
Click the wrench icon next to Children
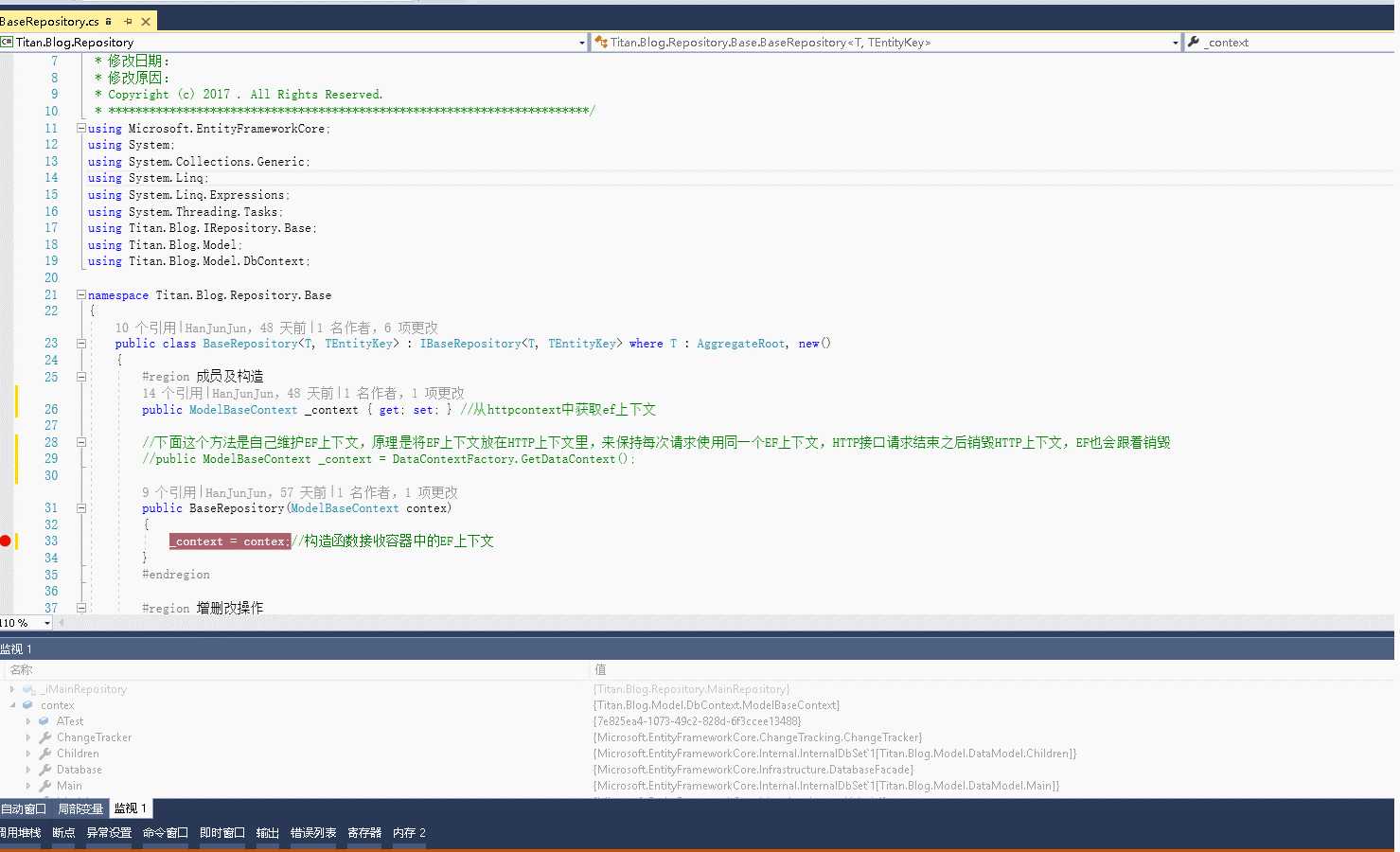(x=44, y=754)
